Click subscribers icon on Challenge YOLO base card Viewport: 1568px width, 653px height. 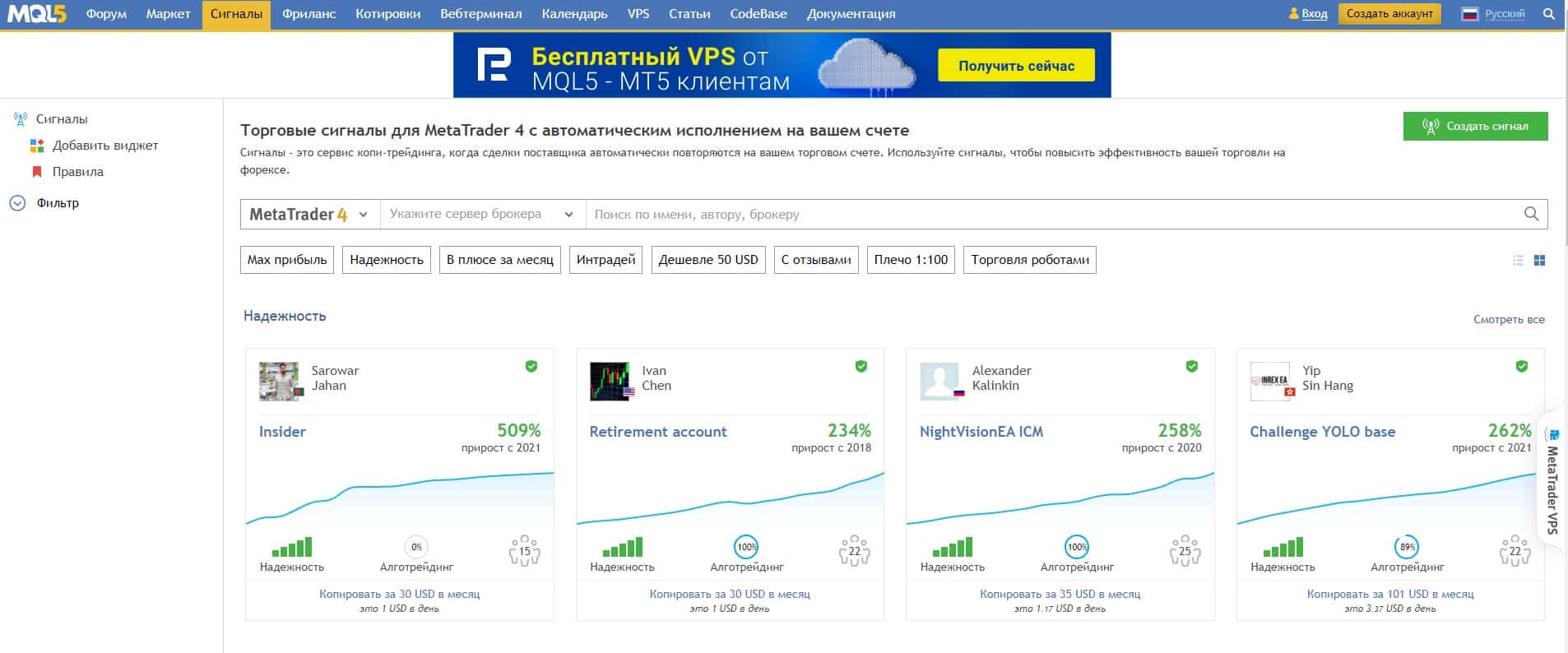tap(1515, 551)
